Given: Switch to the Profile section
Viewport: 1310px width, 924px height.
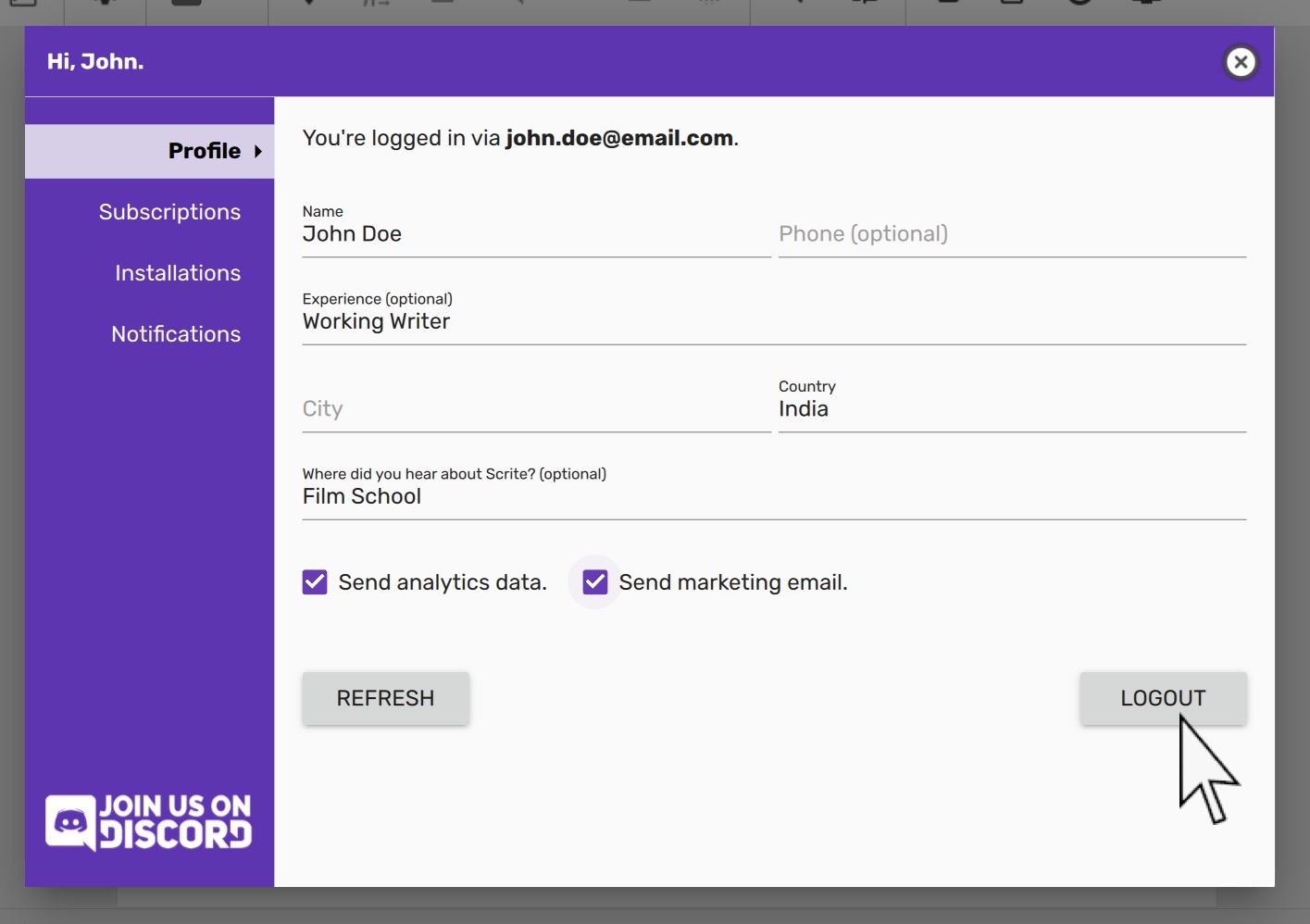Looking at the screenshot, I should coord(204,151).
